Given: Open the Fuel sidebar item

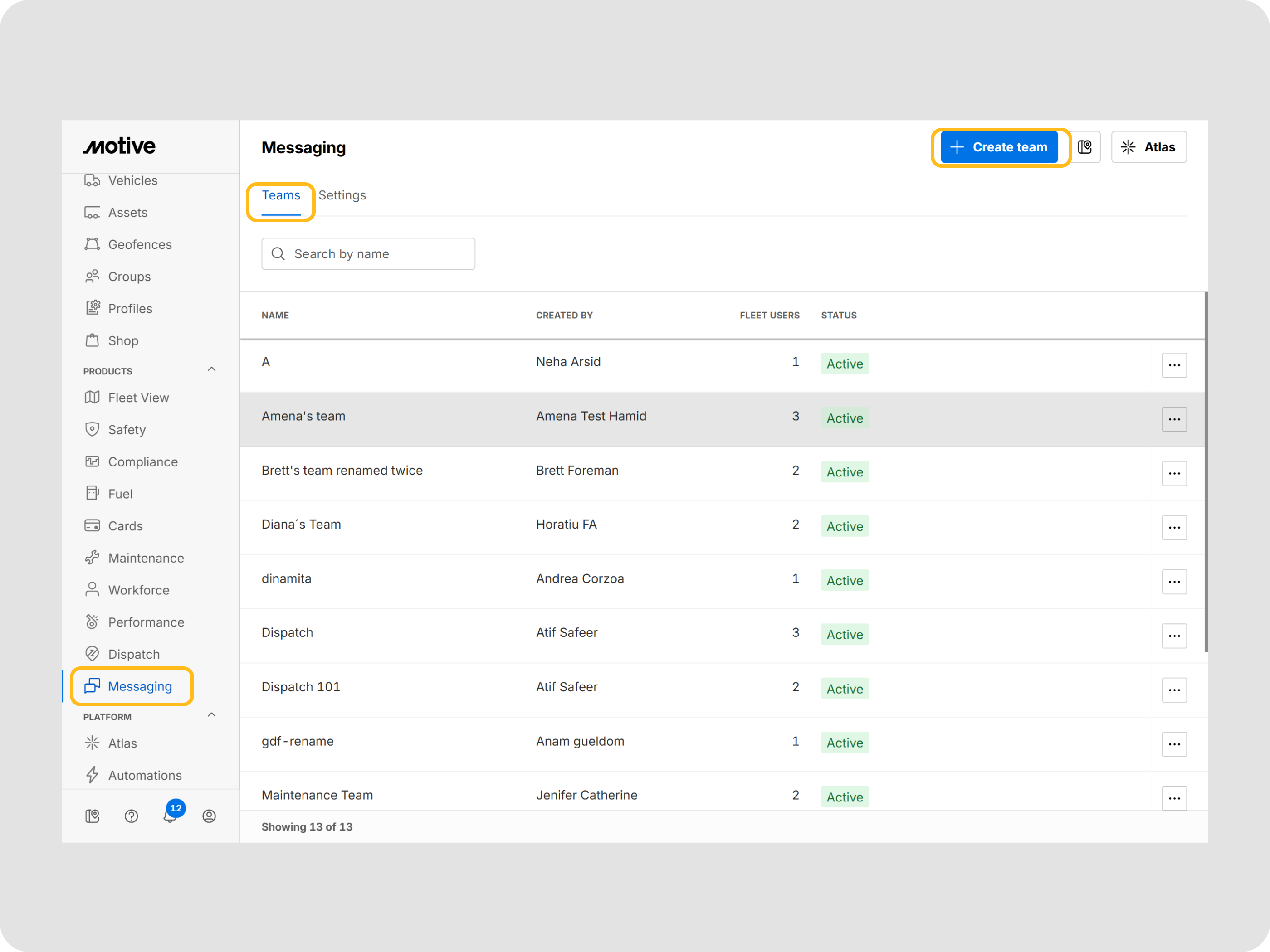Looking at the screenshot, I should 108,494.
